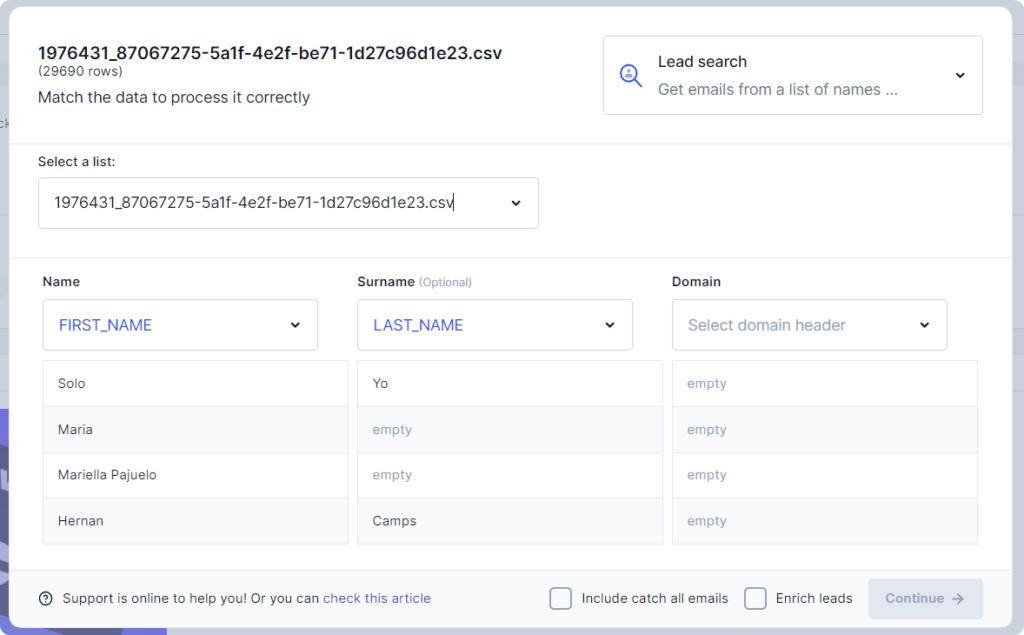Click the Maria name preview cell

195,430
